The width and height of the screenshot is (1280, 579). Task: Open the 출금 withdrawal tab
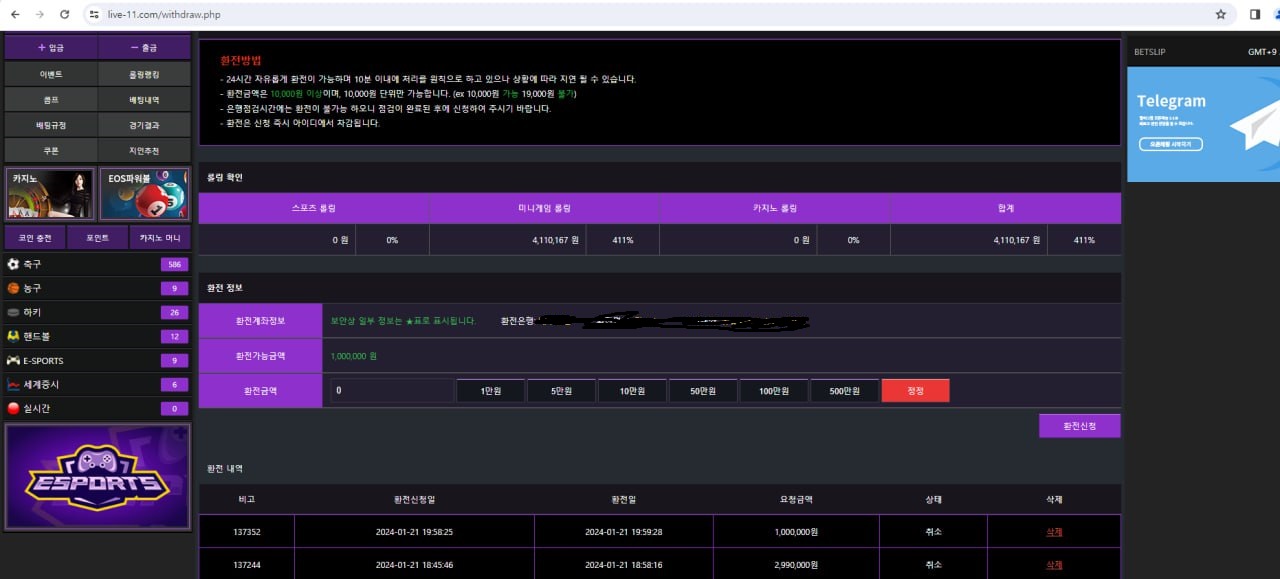144,48
